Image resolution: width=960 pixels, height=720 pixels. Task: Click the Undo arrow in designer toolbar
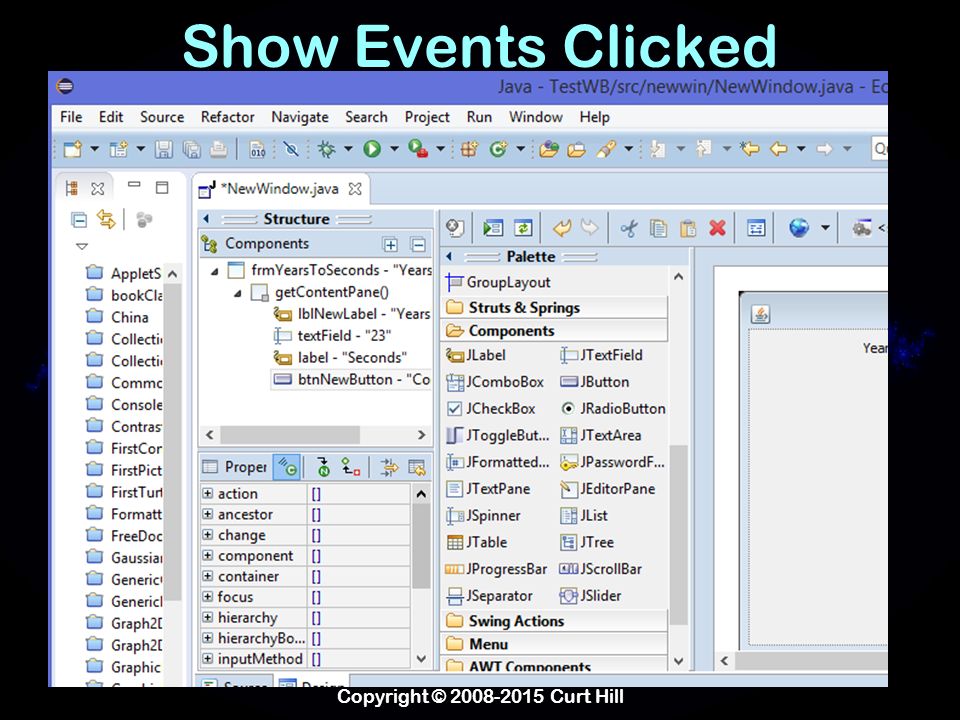562,228
